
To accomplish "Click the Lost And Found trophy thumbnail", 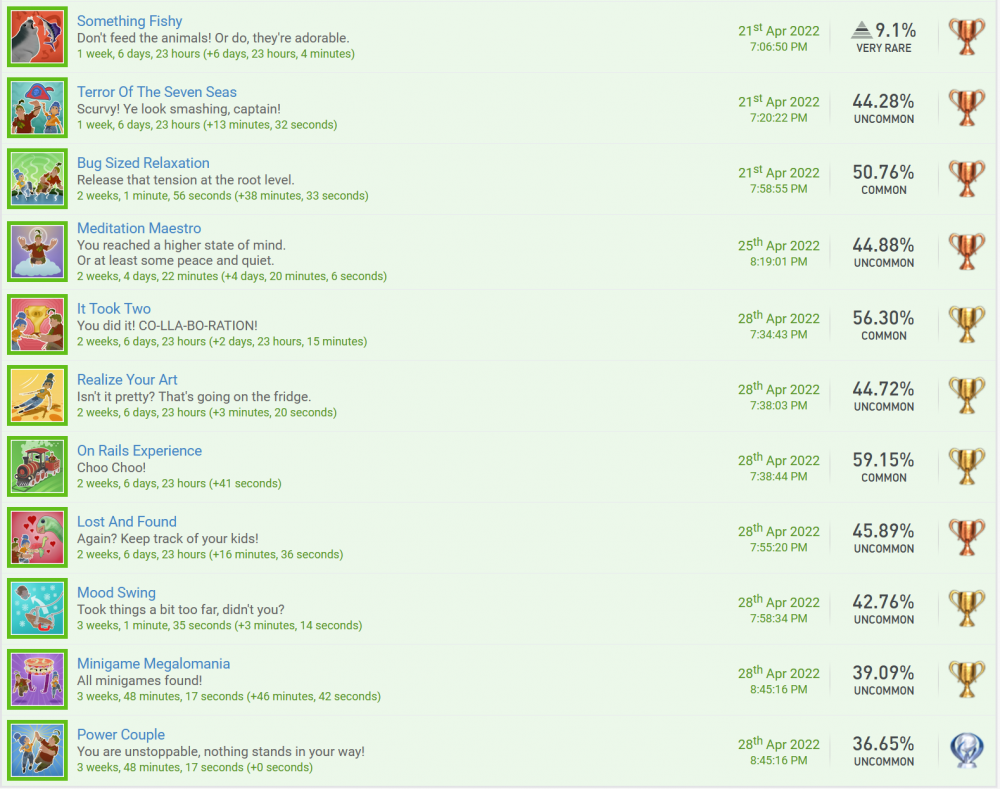I will coord(38,537).
